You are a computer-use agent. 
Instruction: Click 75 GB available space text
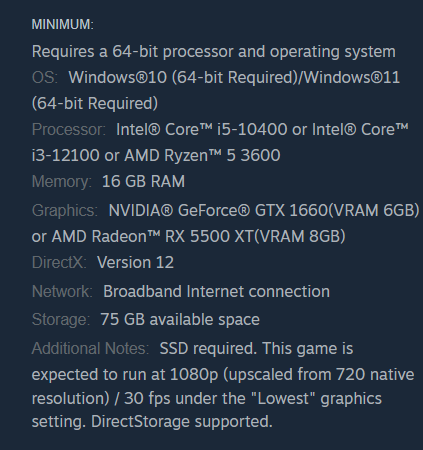[180, 320]
